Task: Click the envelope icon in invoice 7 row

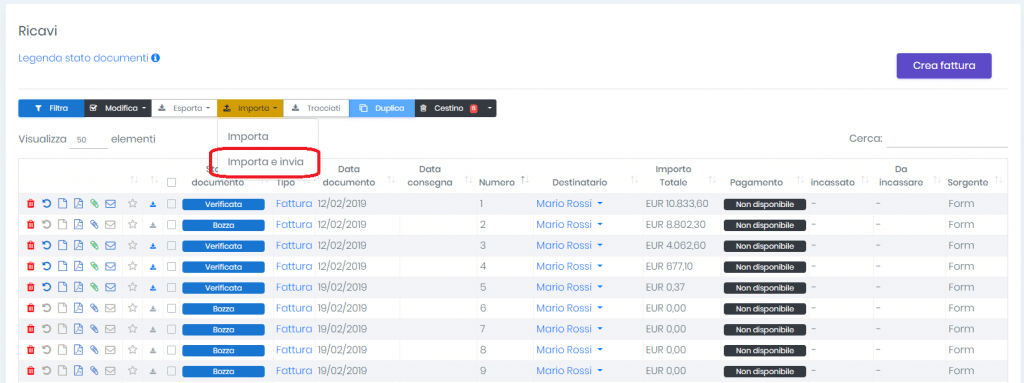Action: [x=110, y=329]
